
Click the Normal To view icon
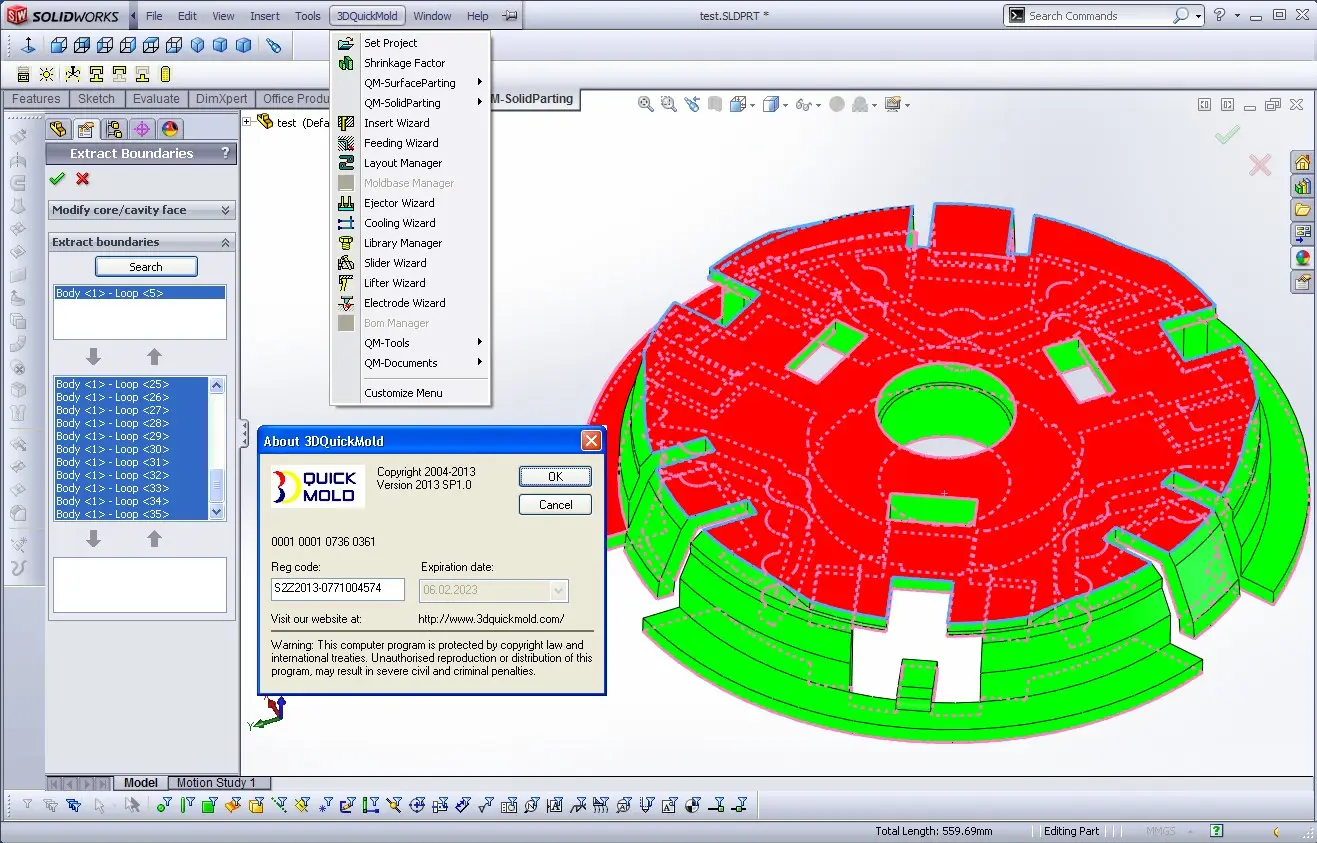[x=28, y=45]
